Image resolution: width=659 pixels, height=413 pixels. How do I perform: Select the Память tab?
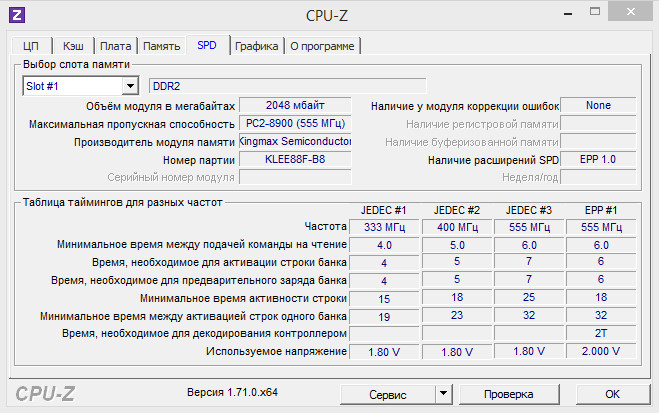(161, 46)
